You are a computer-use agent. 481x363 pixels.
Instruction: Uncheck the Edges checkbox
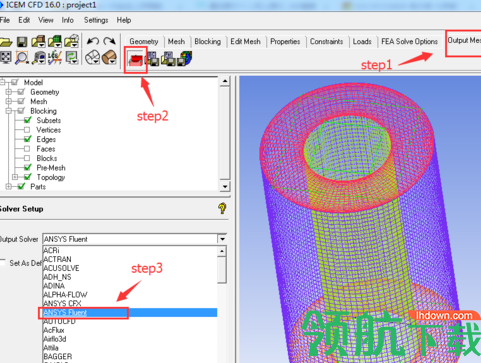[28, 139]
